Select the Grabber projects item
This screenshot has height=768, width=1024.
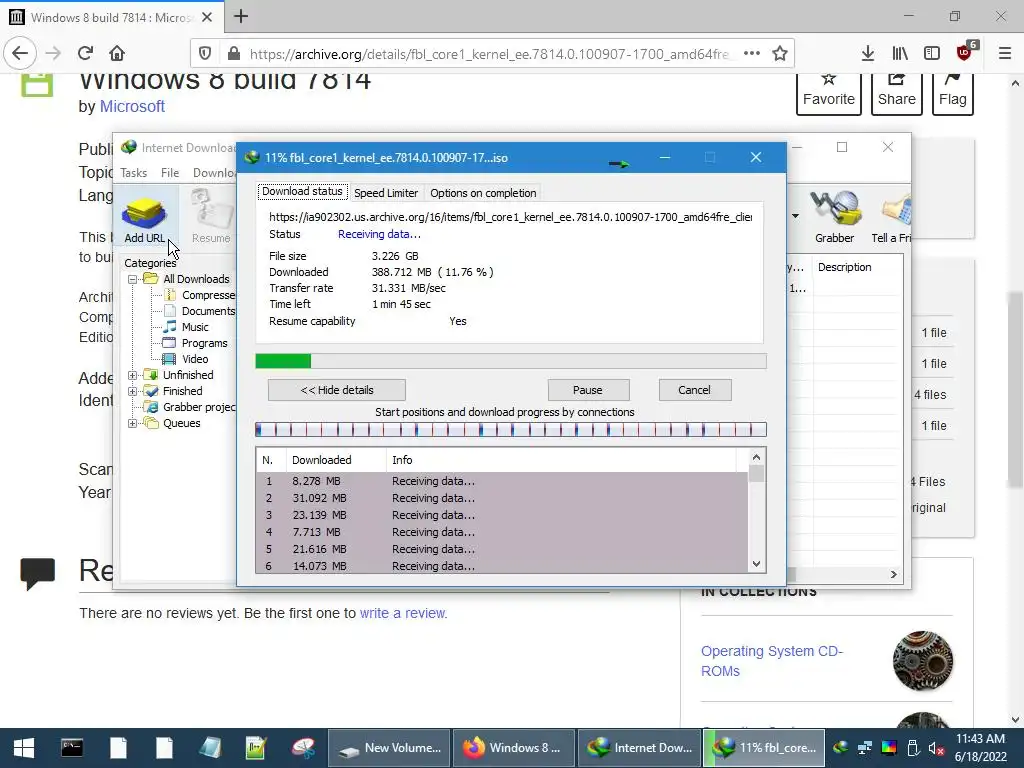[199, 407]
